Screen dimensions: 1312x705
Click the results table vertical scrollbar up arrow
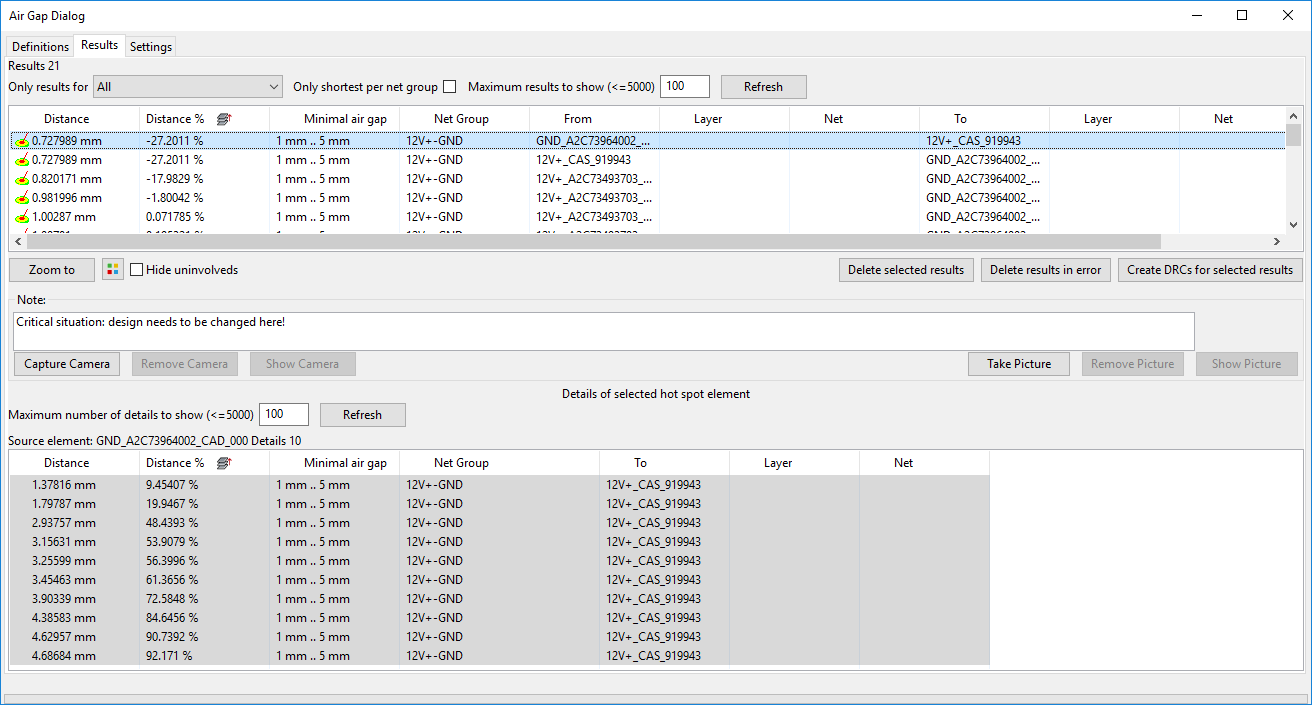tap(1295, 116)
